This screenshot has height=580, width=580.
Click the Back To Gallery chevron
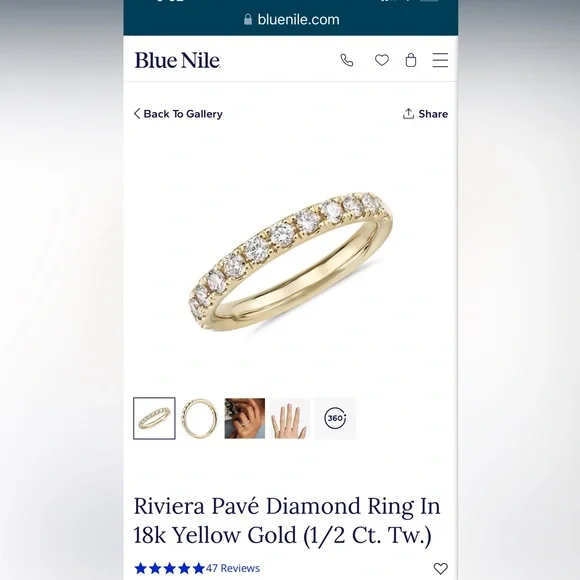coord(137,114)
